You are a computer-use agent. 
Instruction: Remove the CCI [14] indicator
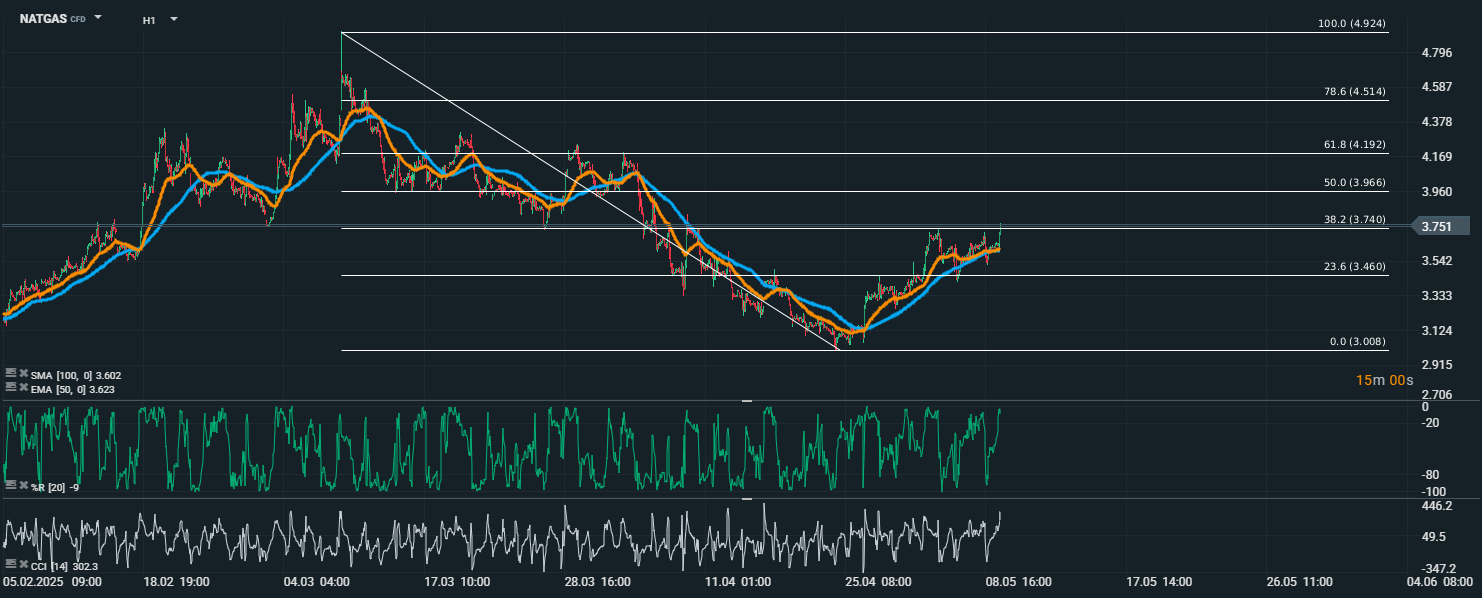pyautogui.click(x=24, y=564)
